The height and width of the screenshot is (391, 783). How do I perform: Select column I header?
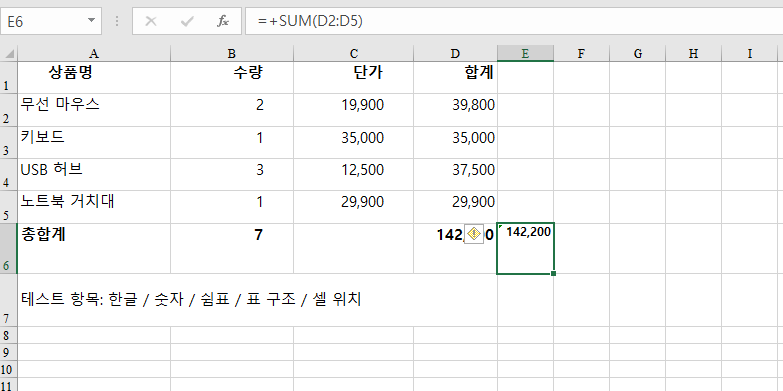[750, 53]
